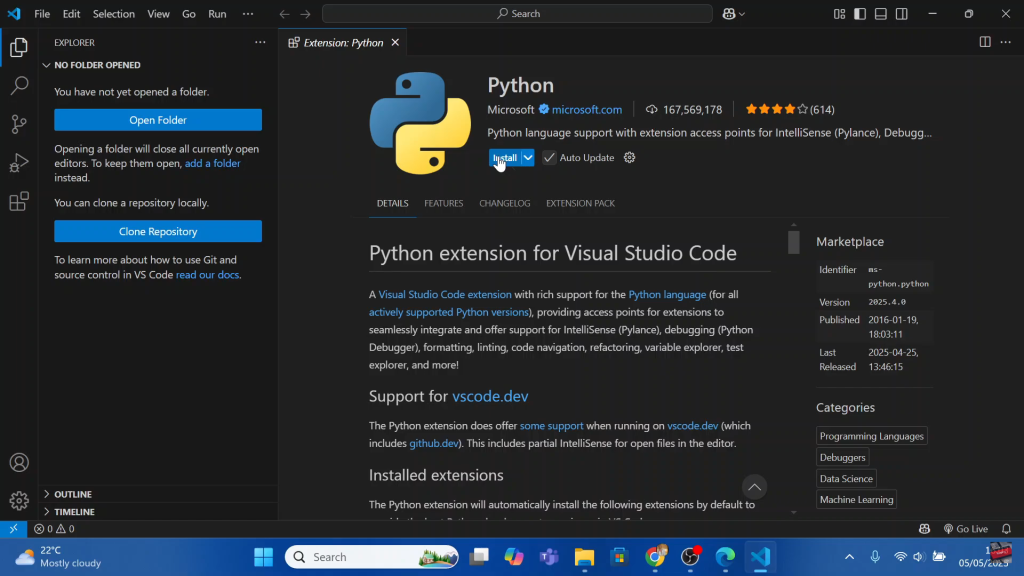
Task: Install the Python extension
Action: [x=505, y=157]
